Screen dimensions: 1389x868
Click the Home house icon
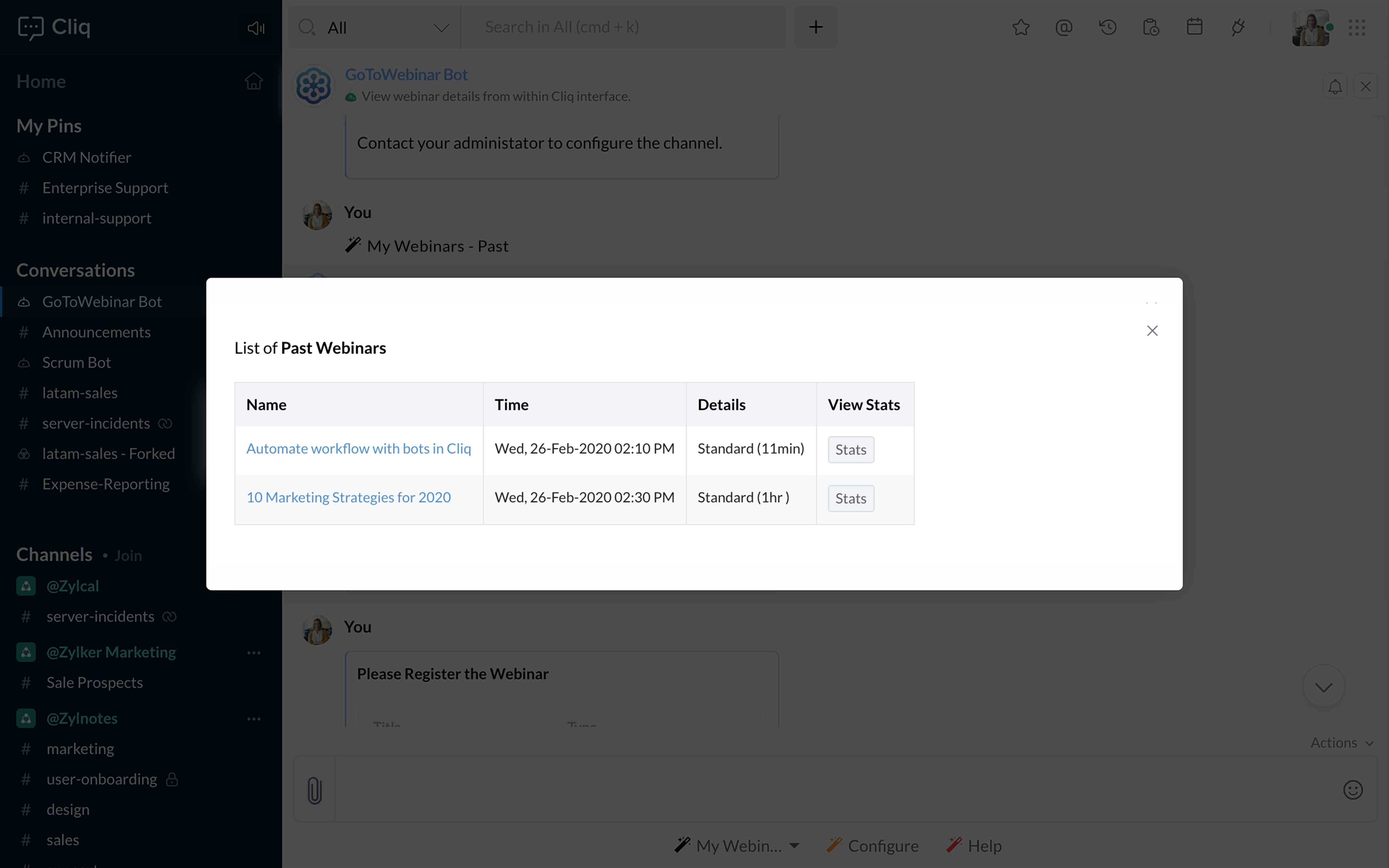(x=254, y=82)
